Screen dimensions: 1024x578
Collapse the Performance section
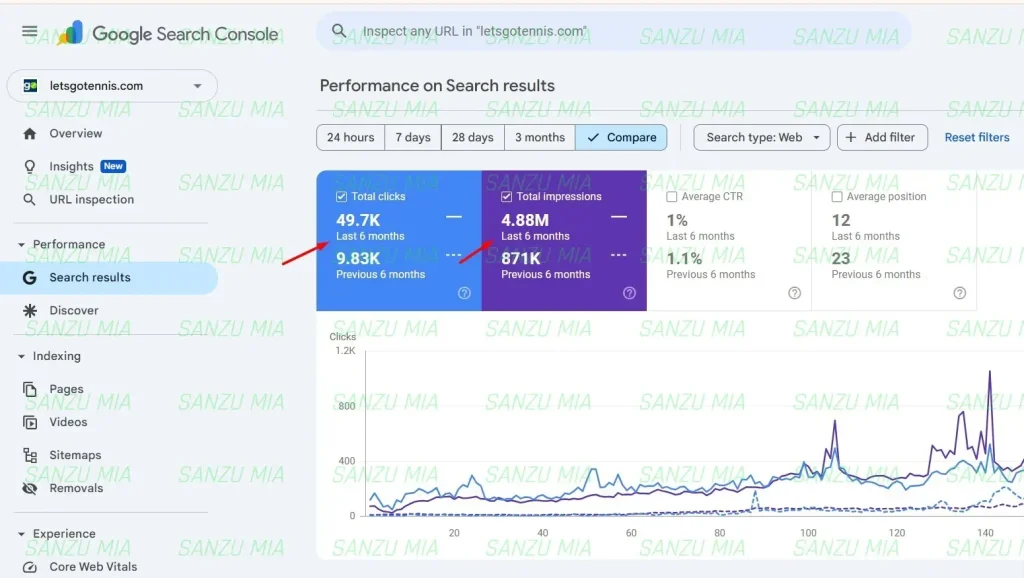tap(20, 244)
